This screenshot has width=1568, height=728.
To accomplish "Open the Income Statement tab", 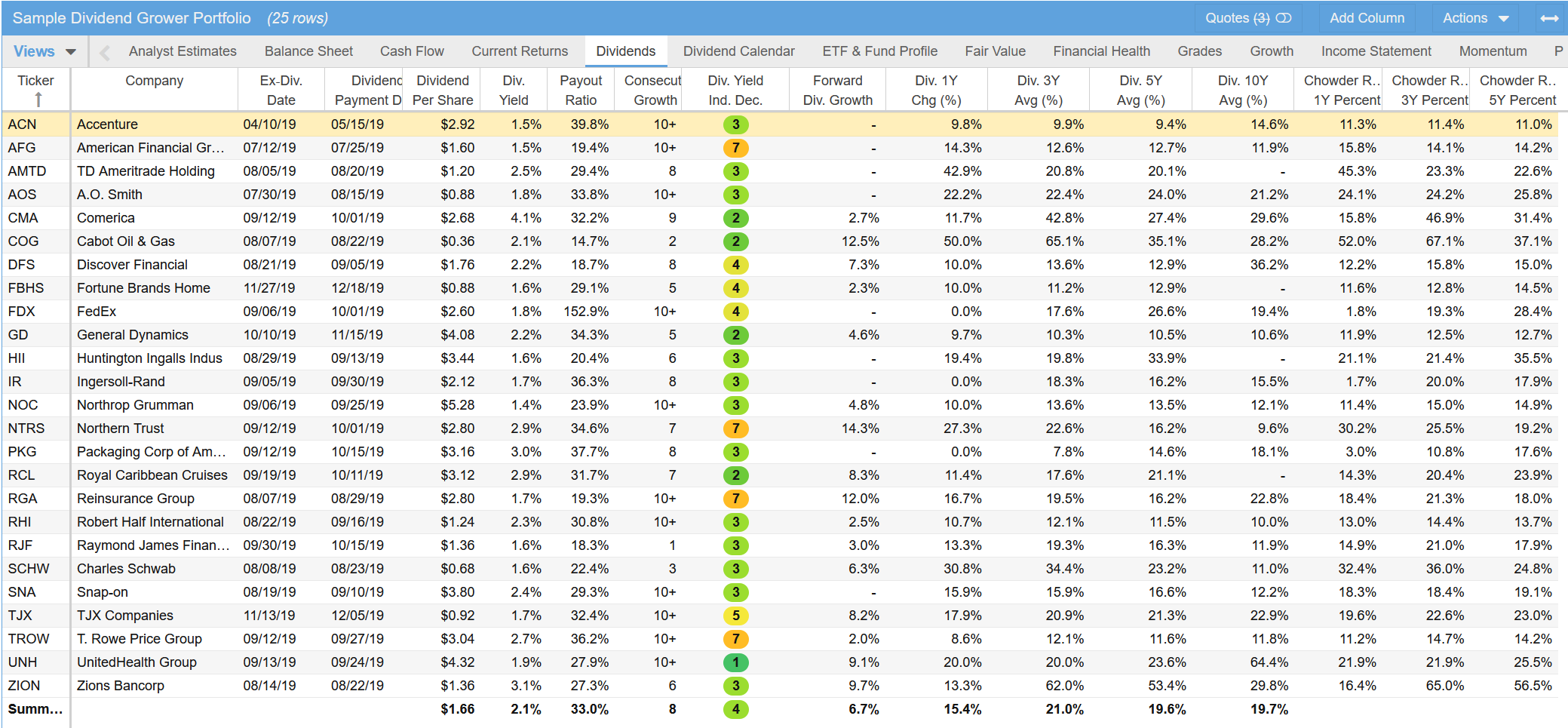I will [x=1376, y=51].
